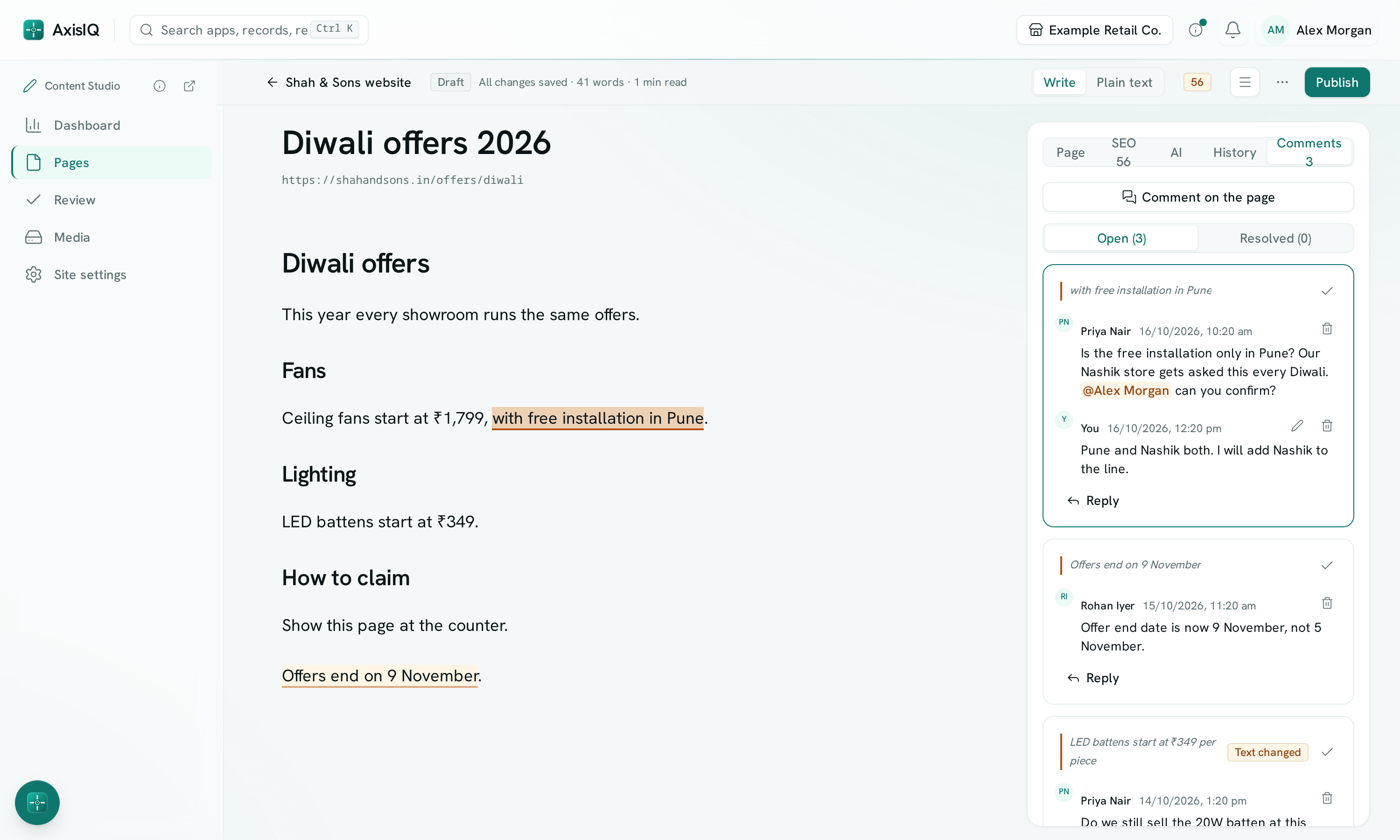Open the AI tab
This screenshot has height=840, width=1400.
pyautogui.click(x=1176, y=152)
